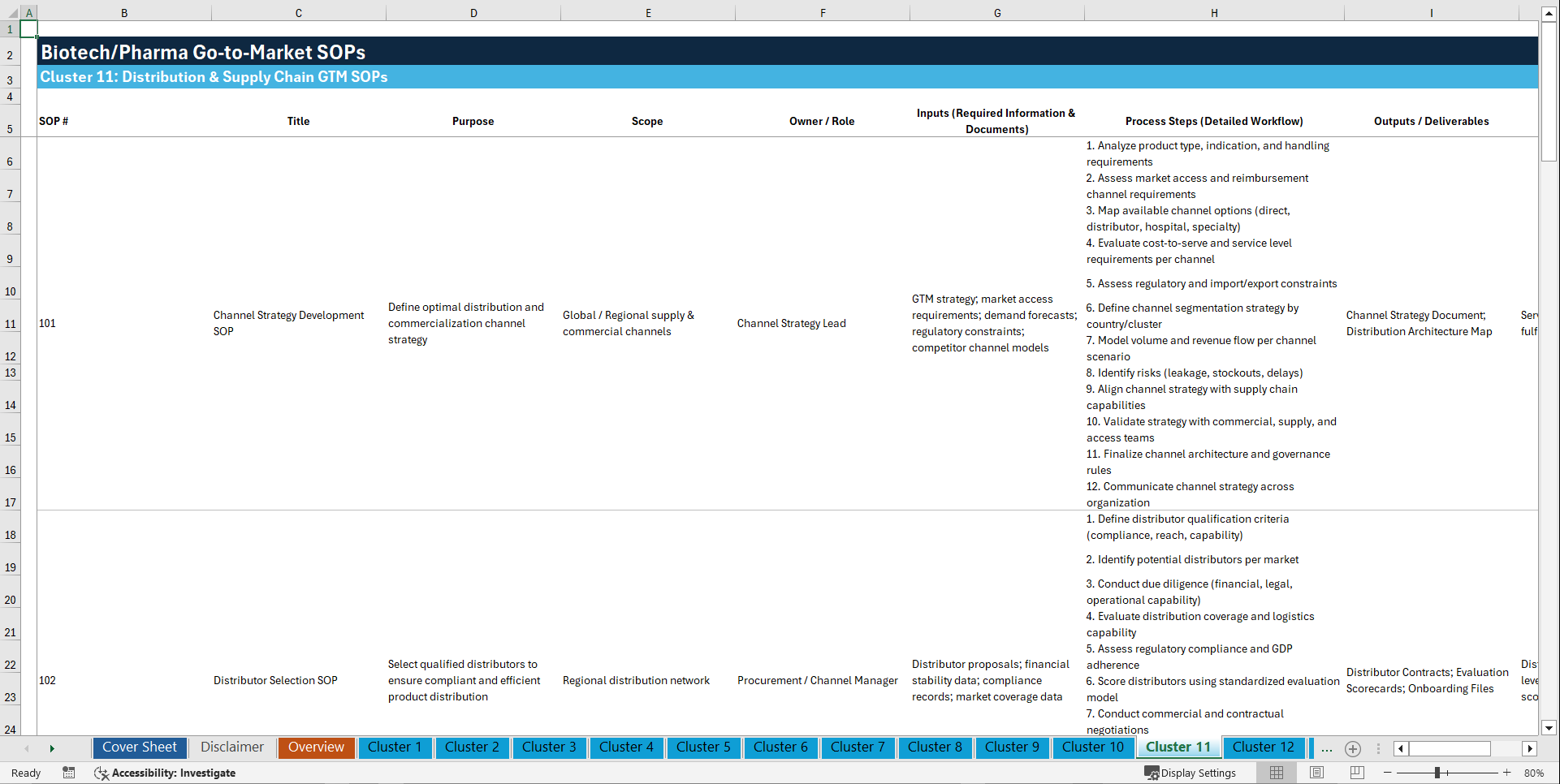Click zoom out minus control

[1388, 773]
